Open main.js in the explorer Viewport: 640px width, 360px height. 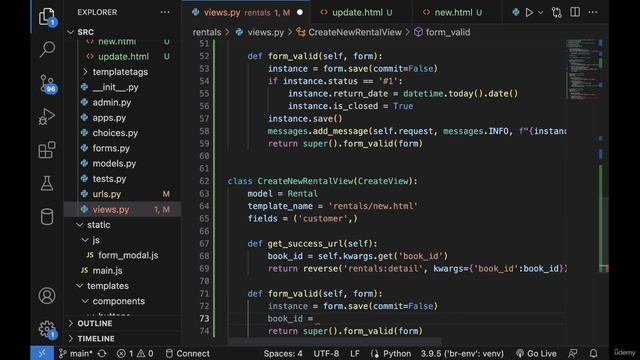pyautogui.click(x=107, y=270)
